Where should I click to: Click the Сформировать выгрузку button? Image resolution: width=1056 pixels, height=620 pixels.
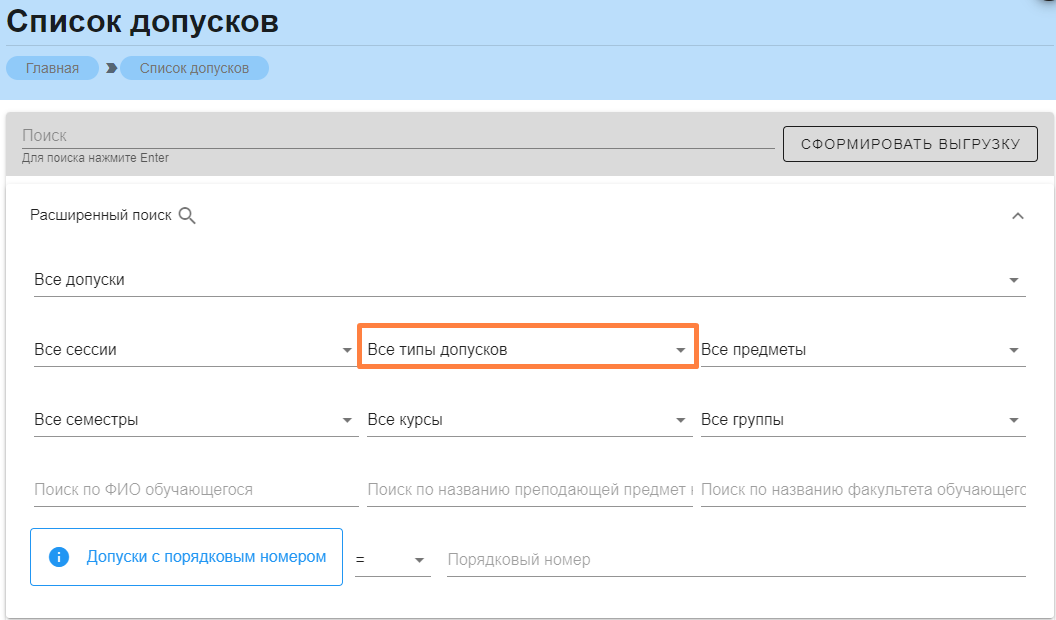click(910, 144)
